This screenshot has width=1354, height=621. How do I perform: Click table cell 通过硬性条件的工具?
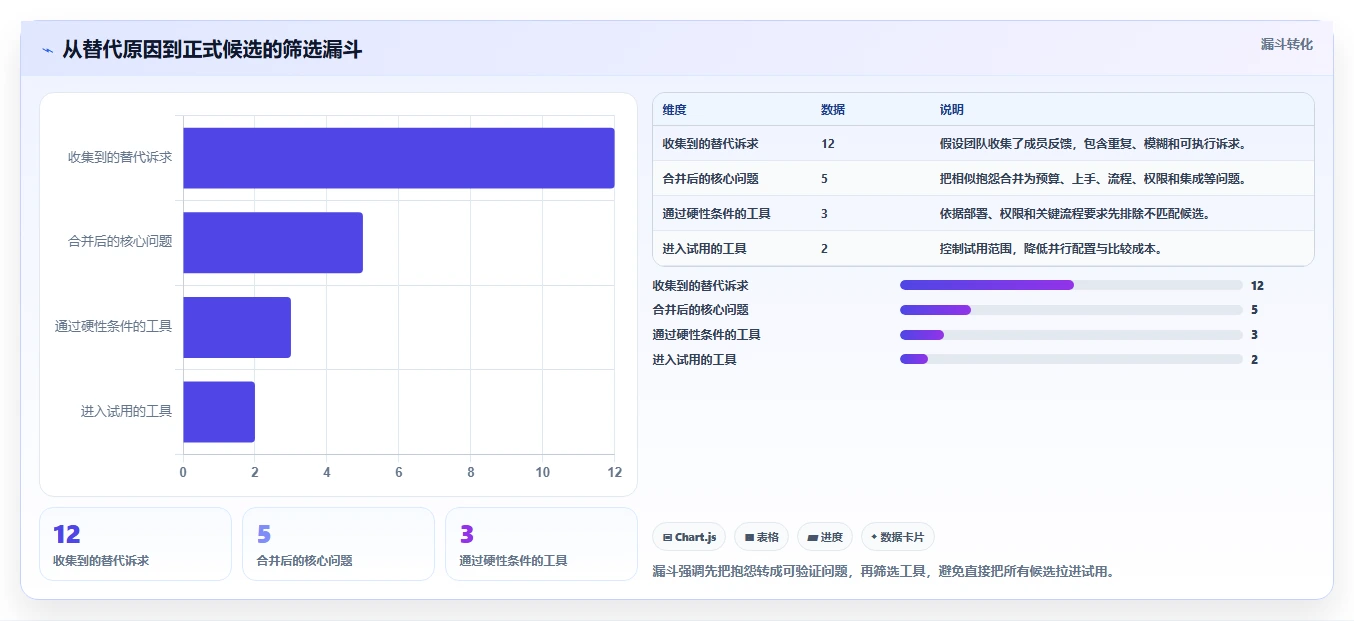pos(716,214)
